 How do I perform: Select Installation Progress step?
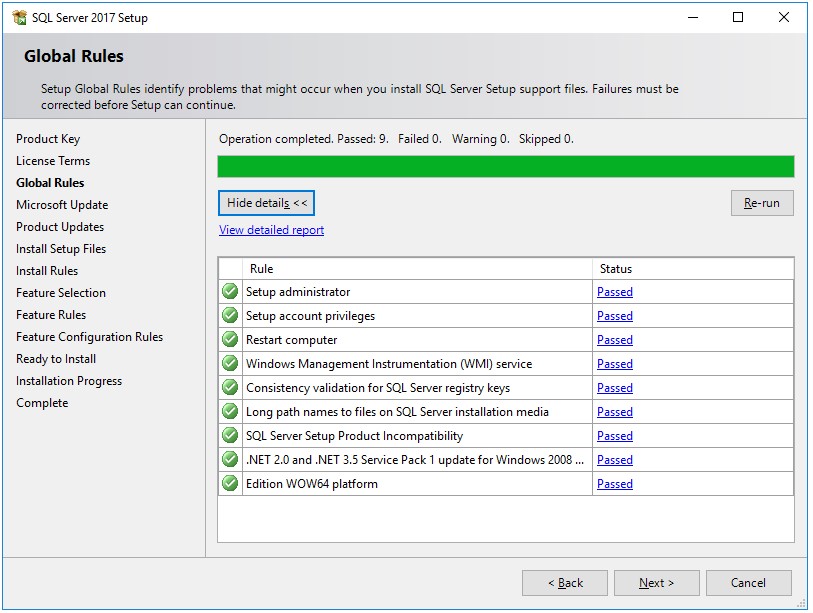[x=68, y=381]
